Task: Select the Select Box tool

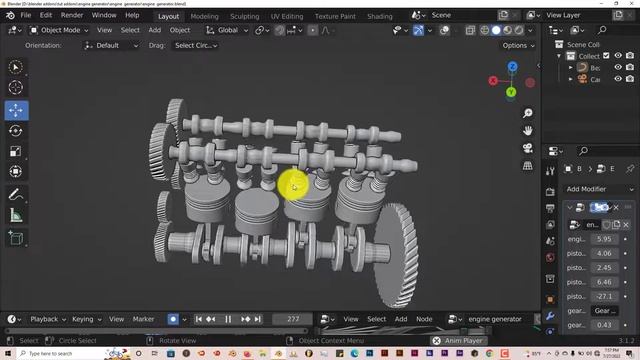Action: pyautogui.click(x=16, y=67)
